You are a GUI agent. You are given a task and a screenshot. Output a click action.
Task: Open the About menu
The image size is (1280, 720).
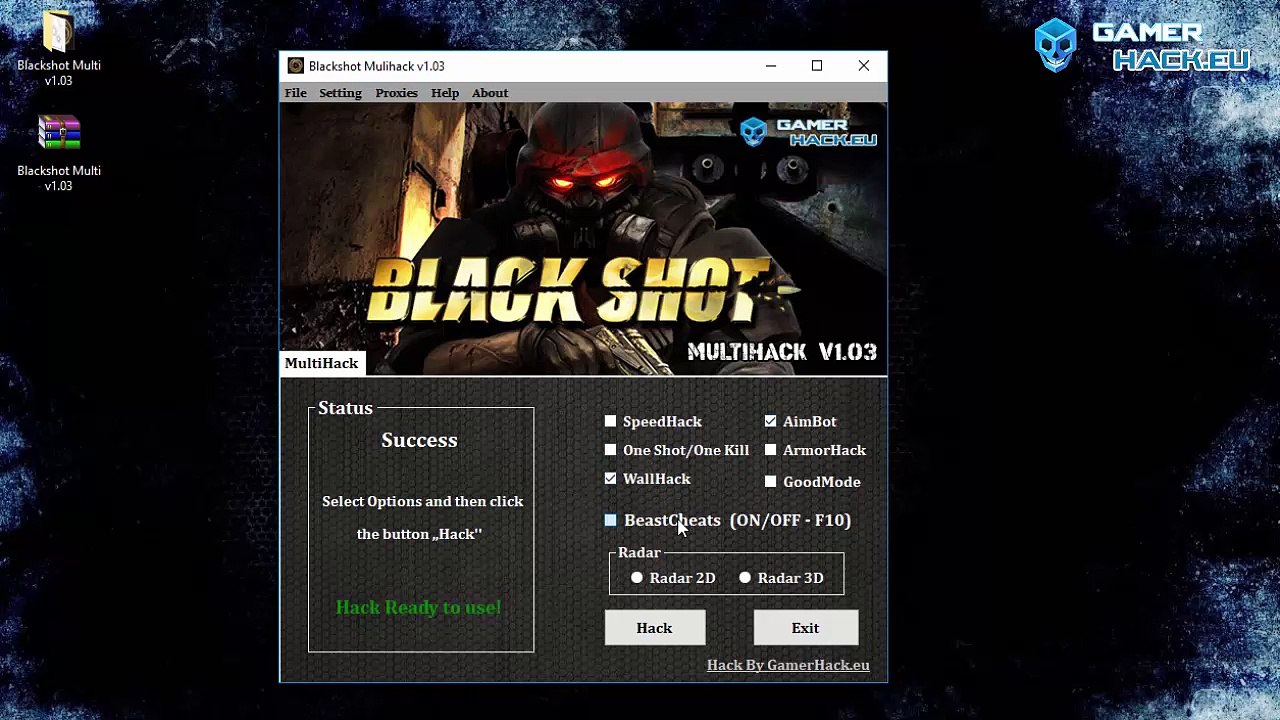click(x=490, y=93)
